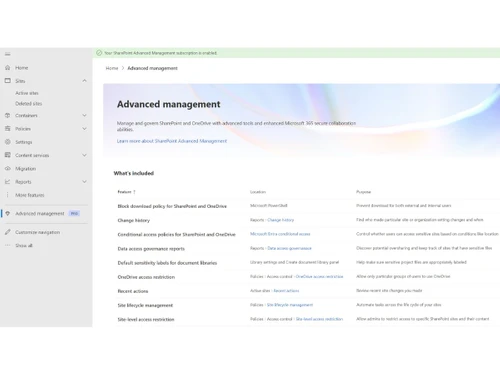The image size is (500, 375).
Task: Open Microsoft Entra conditional access link
Action: 280,234
